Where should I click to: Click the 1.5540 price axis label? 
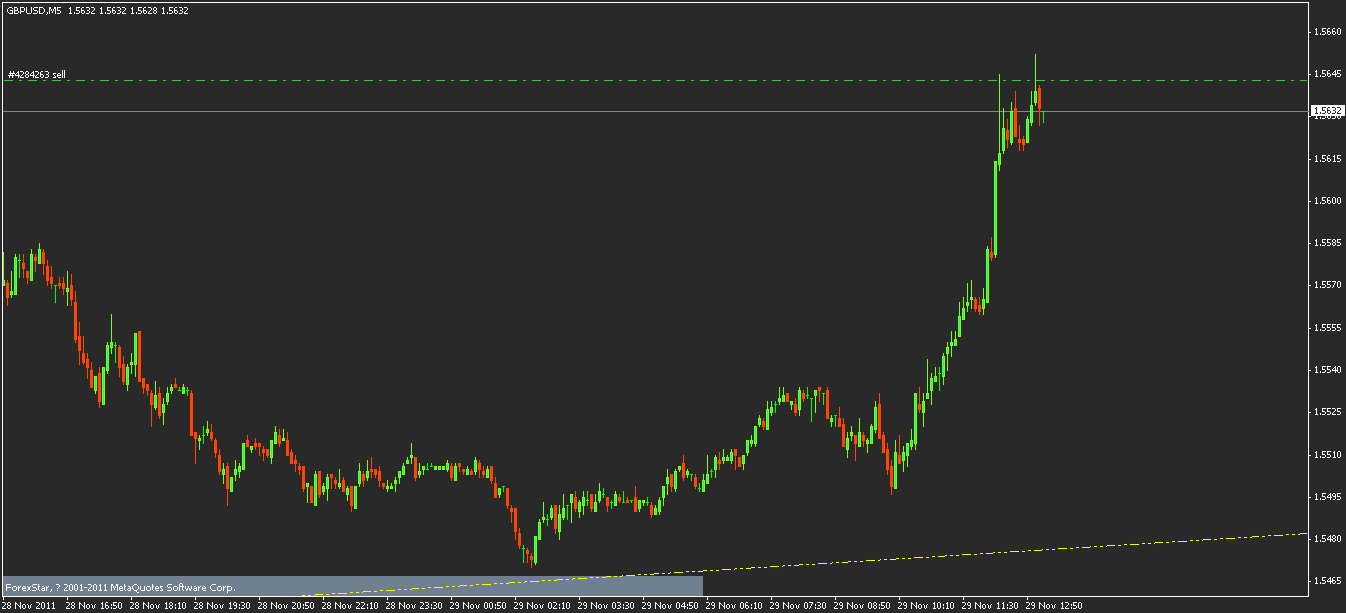[1328, 370]
